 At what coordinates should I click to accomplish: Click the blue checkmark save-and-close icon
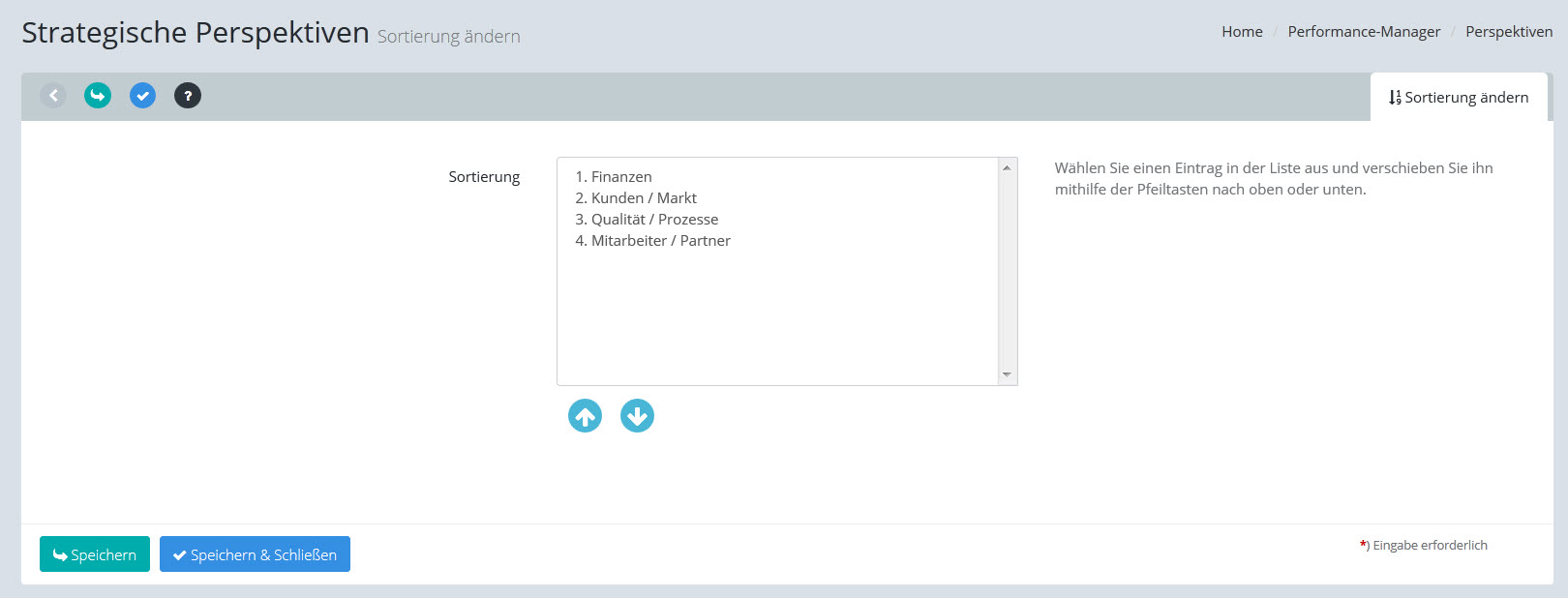point(142,96)
